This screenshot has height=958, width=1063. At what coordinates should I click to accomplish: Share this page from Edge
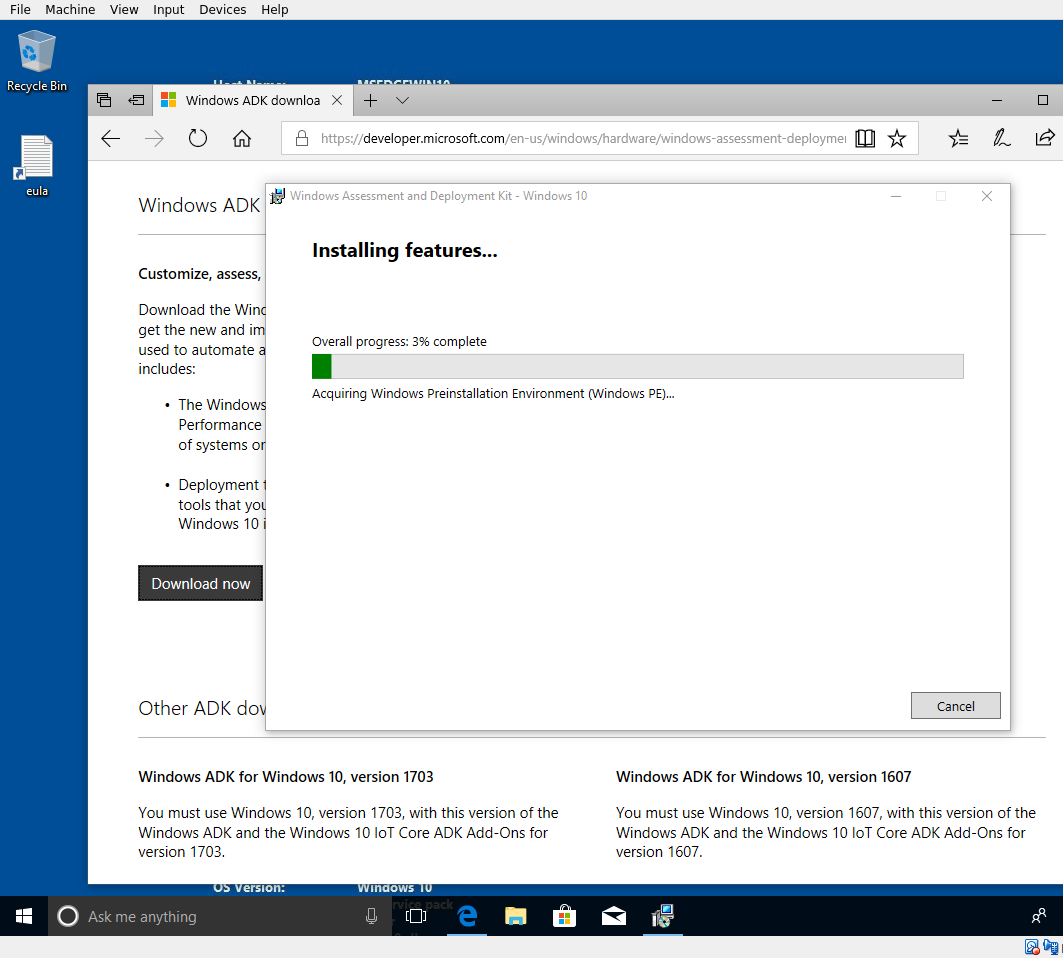coord(1045,138)
